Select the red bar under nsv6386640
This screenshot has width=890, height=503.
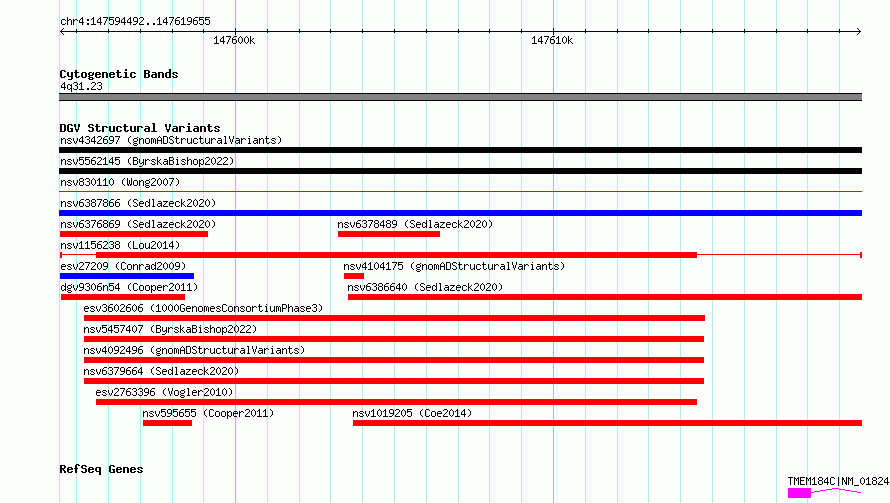pyautogui.click(x=605, y=297)
